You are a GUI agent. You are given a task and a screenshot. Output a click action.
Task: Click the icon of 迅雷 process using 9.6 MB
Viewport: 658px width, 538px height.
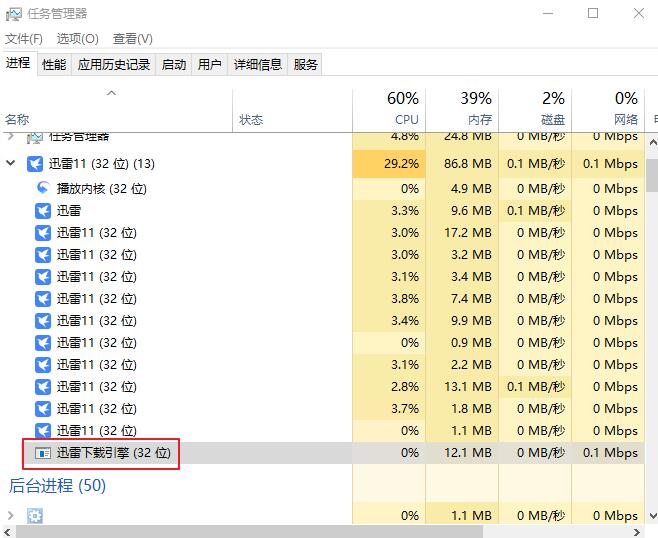(43, 211)
